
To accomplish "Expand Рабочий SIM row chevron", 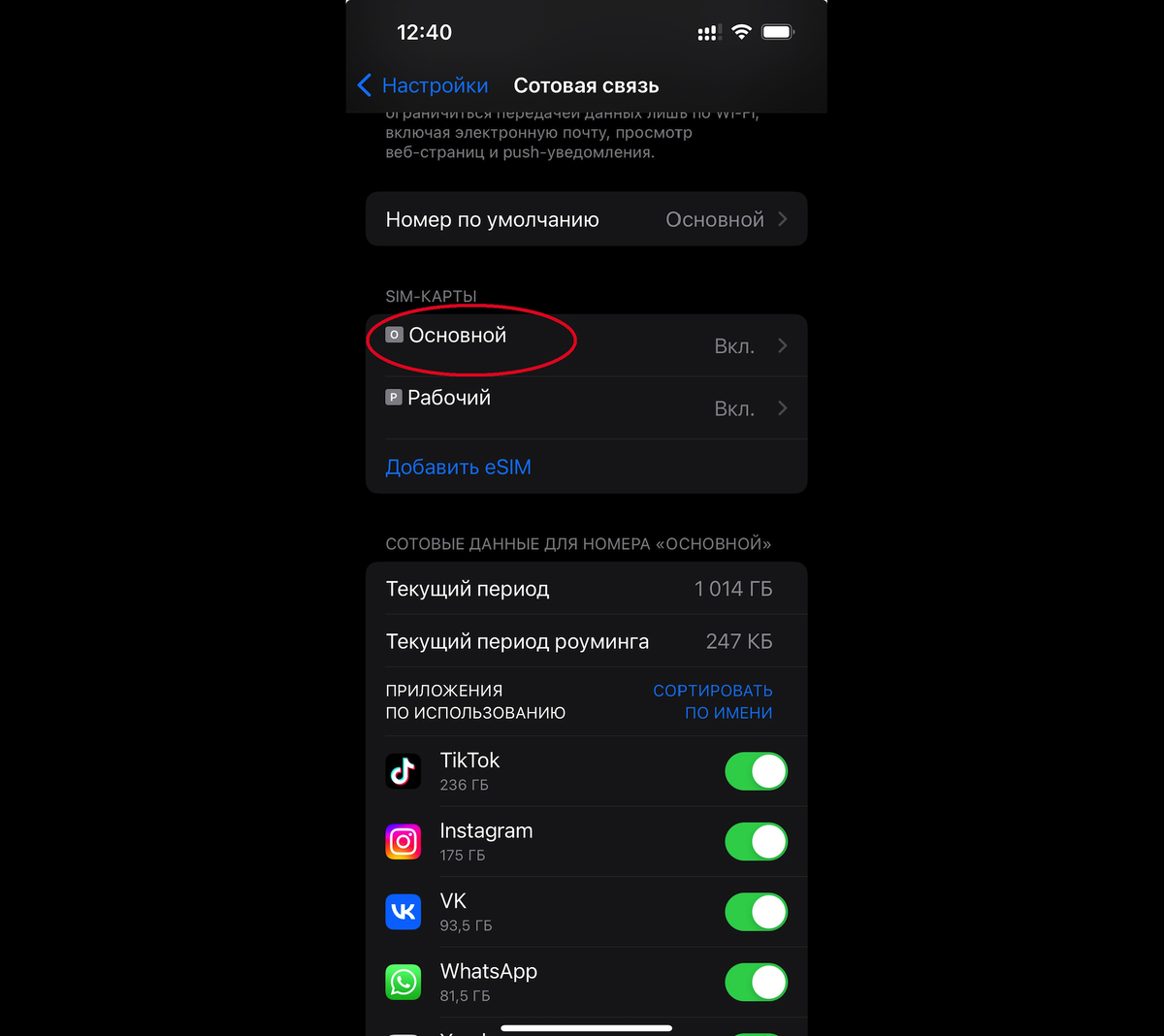I will [783, 408].
